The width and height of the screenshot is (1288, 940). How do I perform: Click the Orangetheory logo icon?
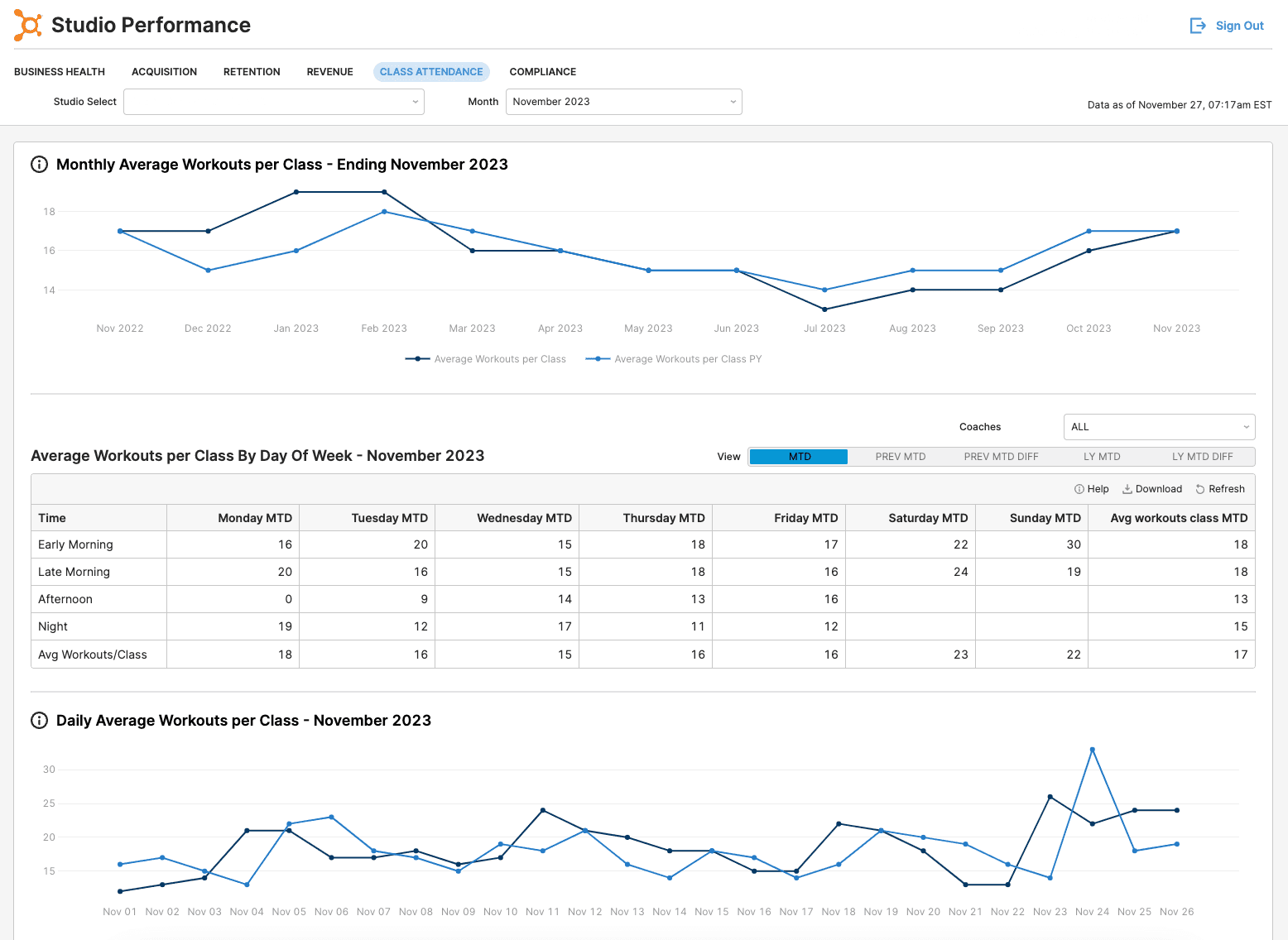pyautogui.click(x=27, y=26)
